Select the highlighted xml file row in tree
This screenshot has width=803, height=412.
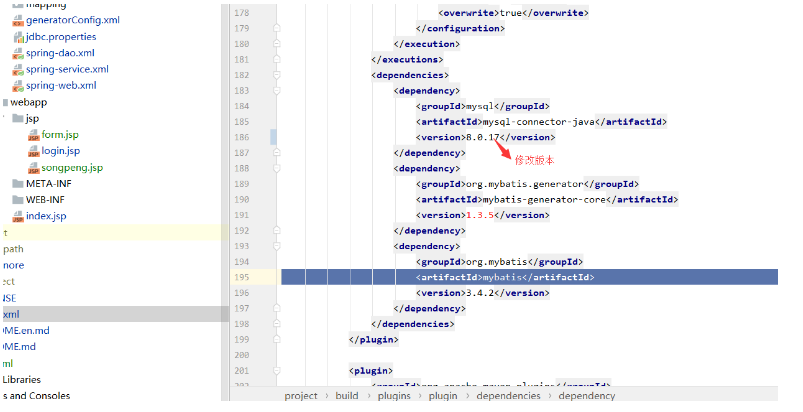click(115, 314)
